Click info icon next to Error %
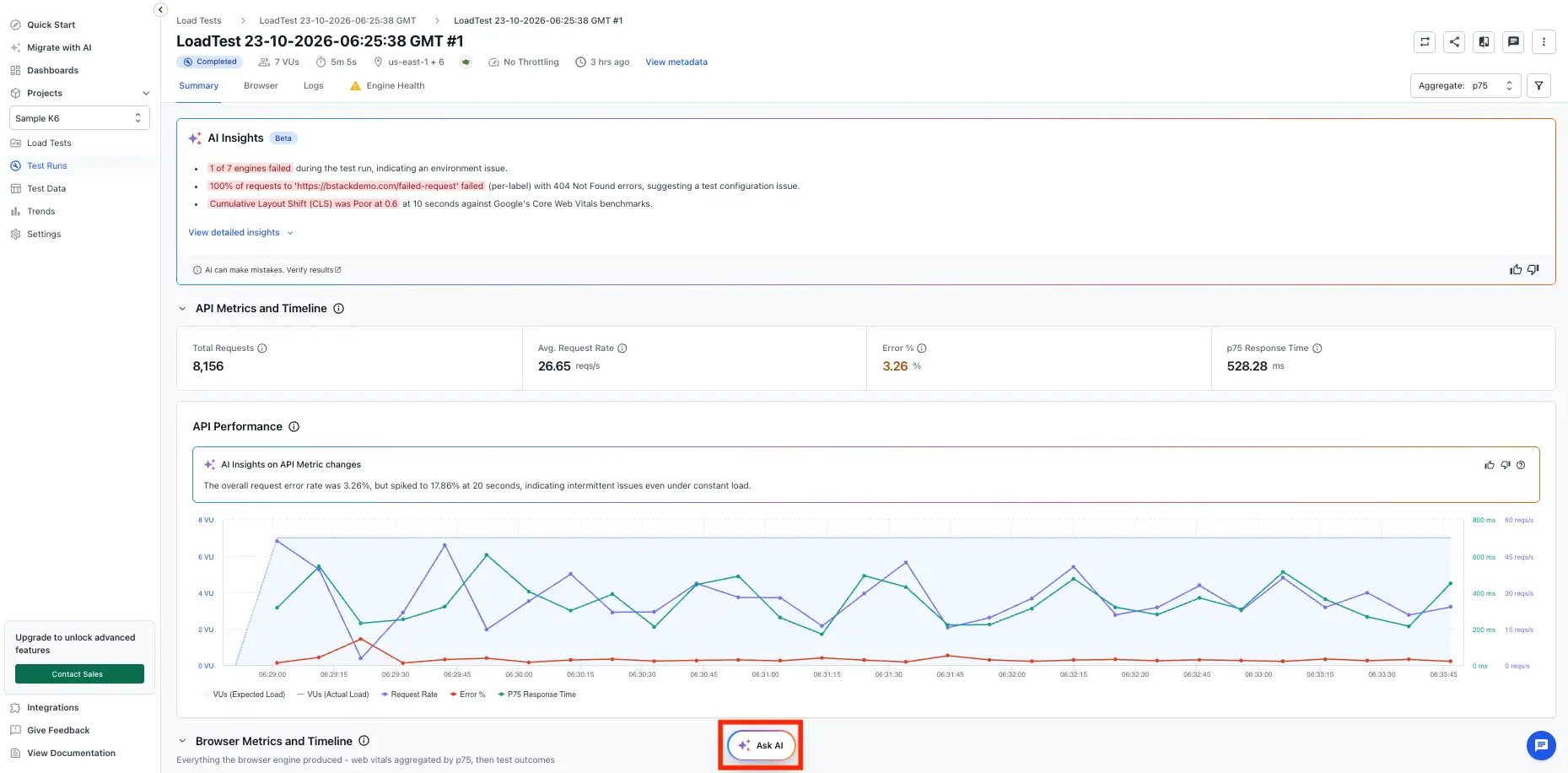 (922, 349)
